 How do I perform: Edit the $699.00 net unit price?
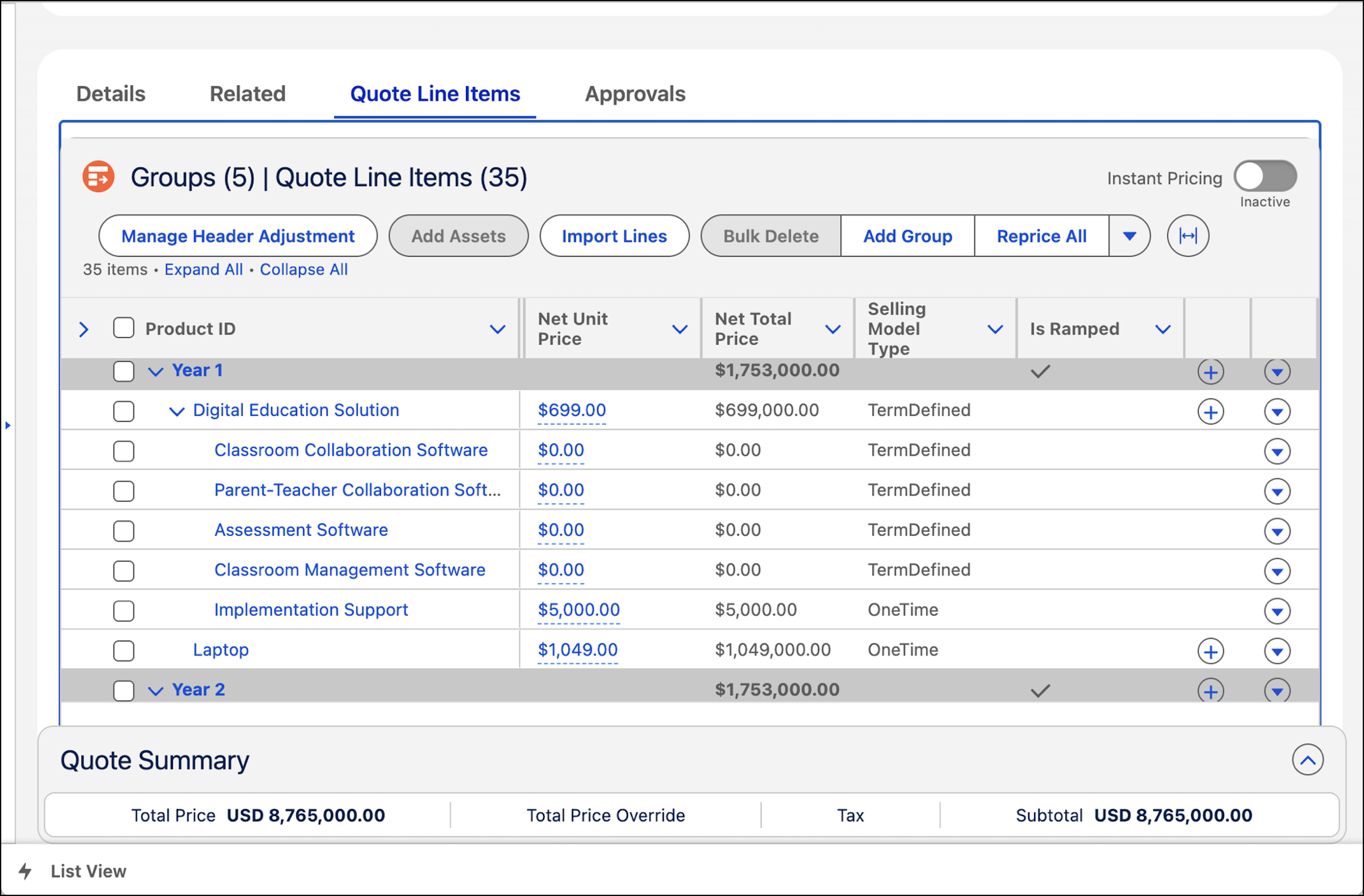[x=572, y=410]
